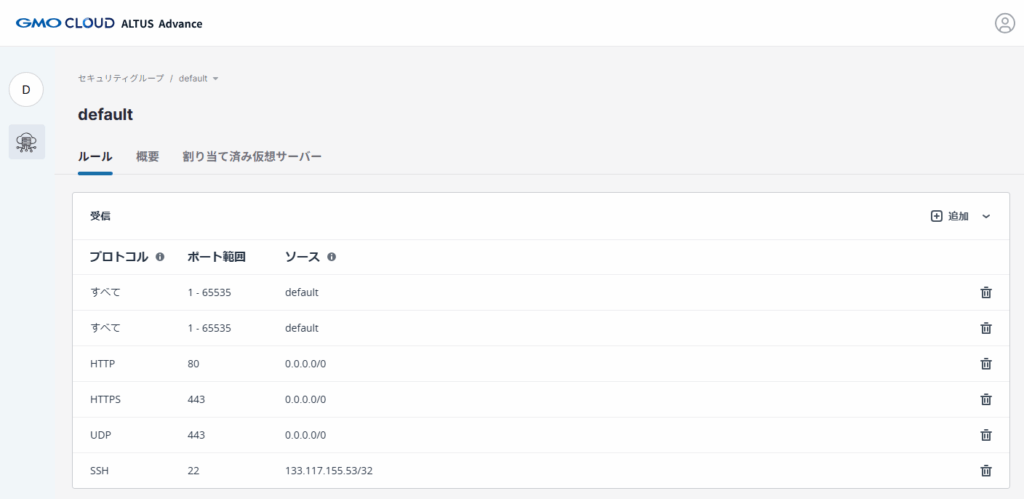
Task: Select the ルール tab
Action: [95, 157]
